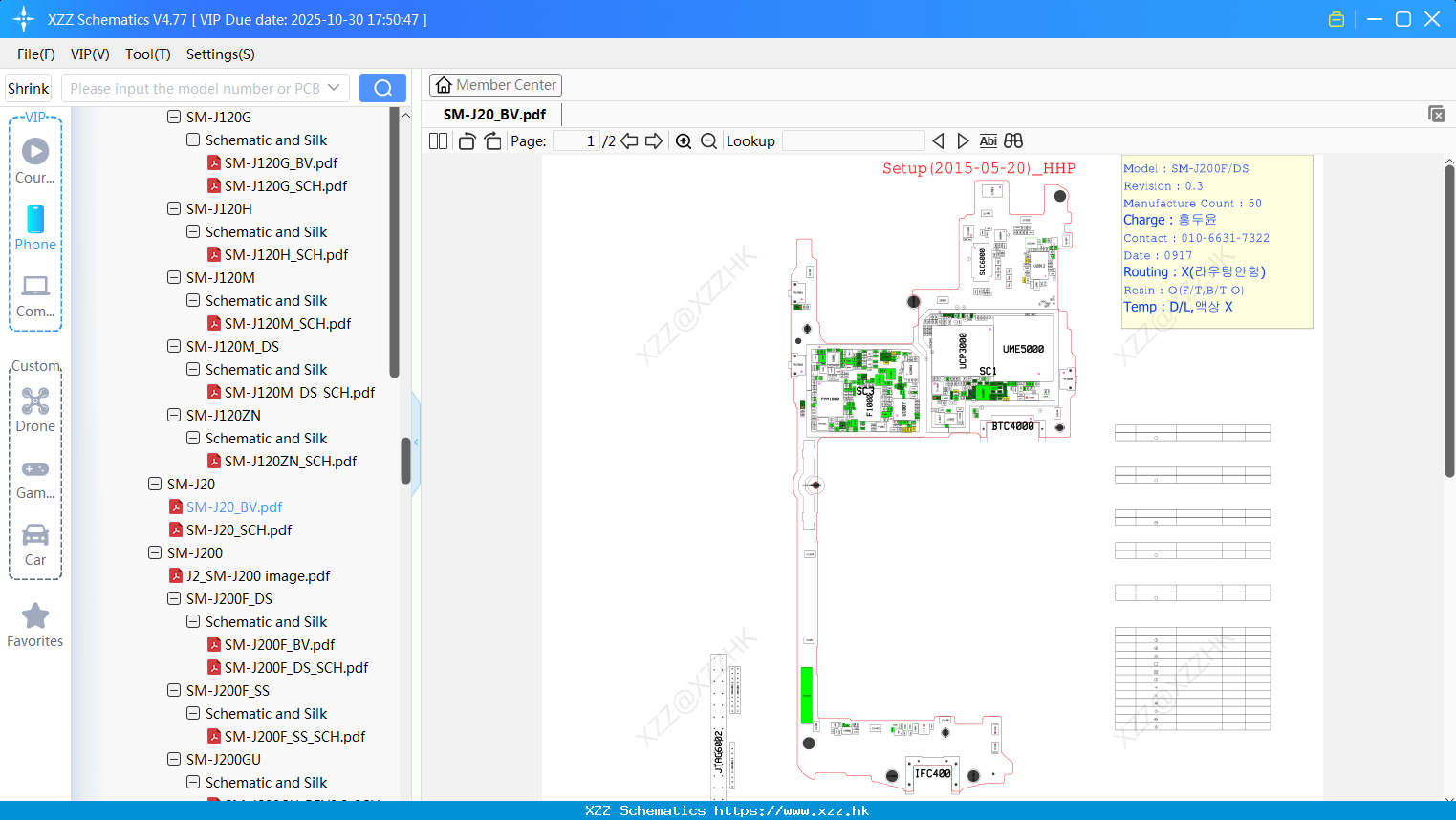
Task: Click the Lookup text field
Action: (853, 141)
